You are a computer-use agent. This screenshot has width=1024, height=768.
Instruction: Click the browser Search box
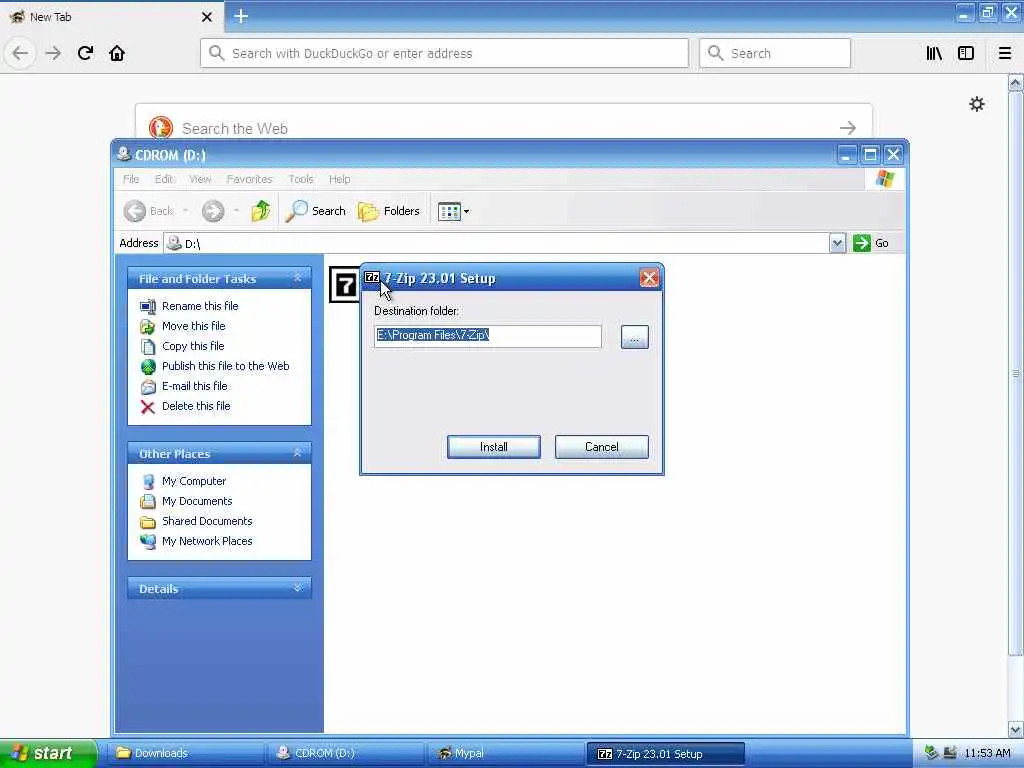(x=775, y=53)
